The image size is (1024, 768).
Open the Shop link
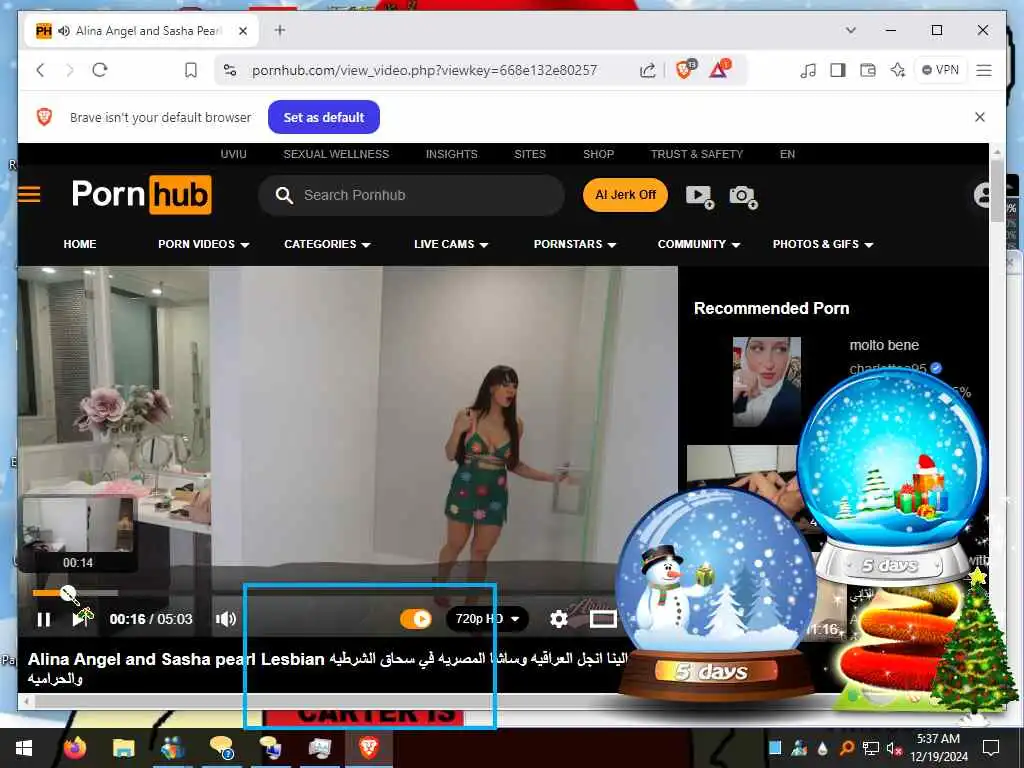pos(598,154)
